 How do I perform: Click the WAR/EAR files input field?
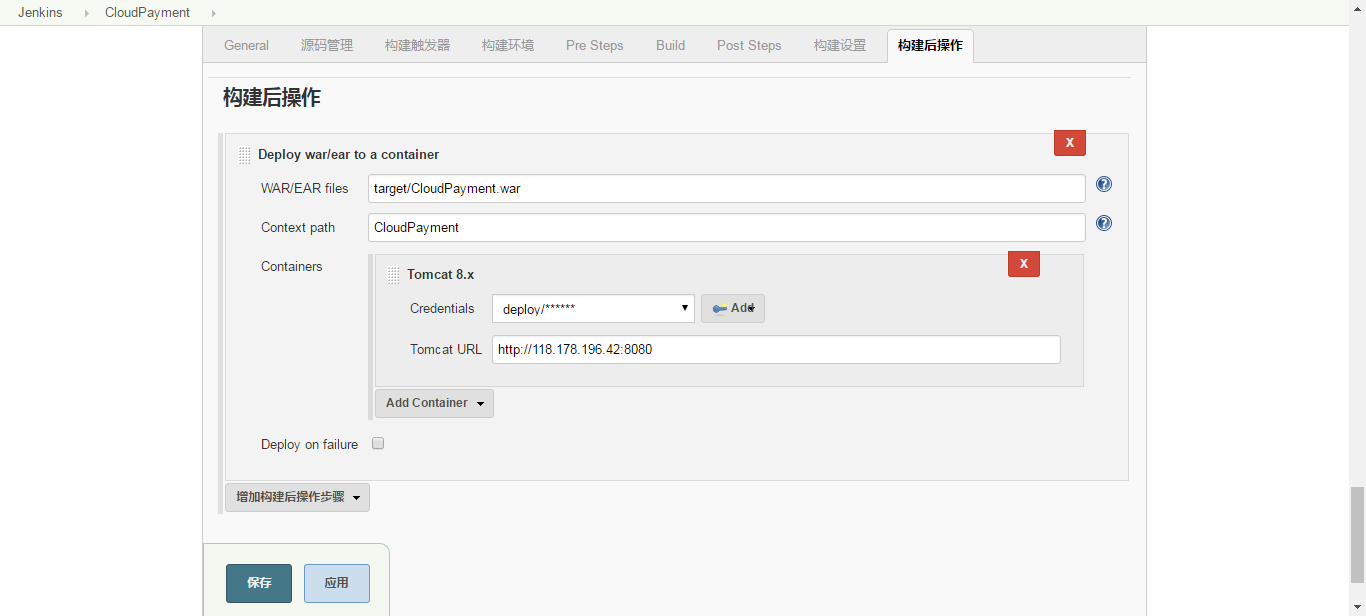pos(727,188)
